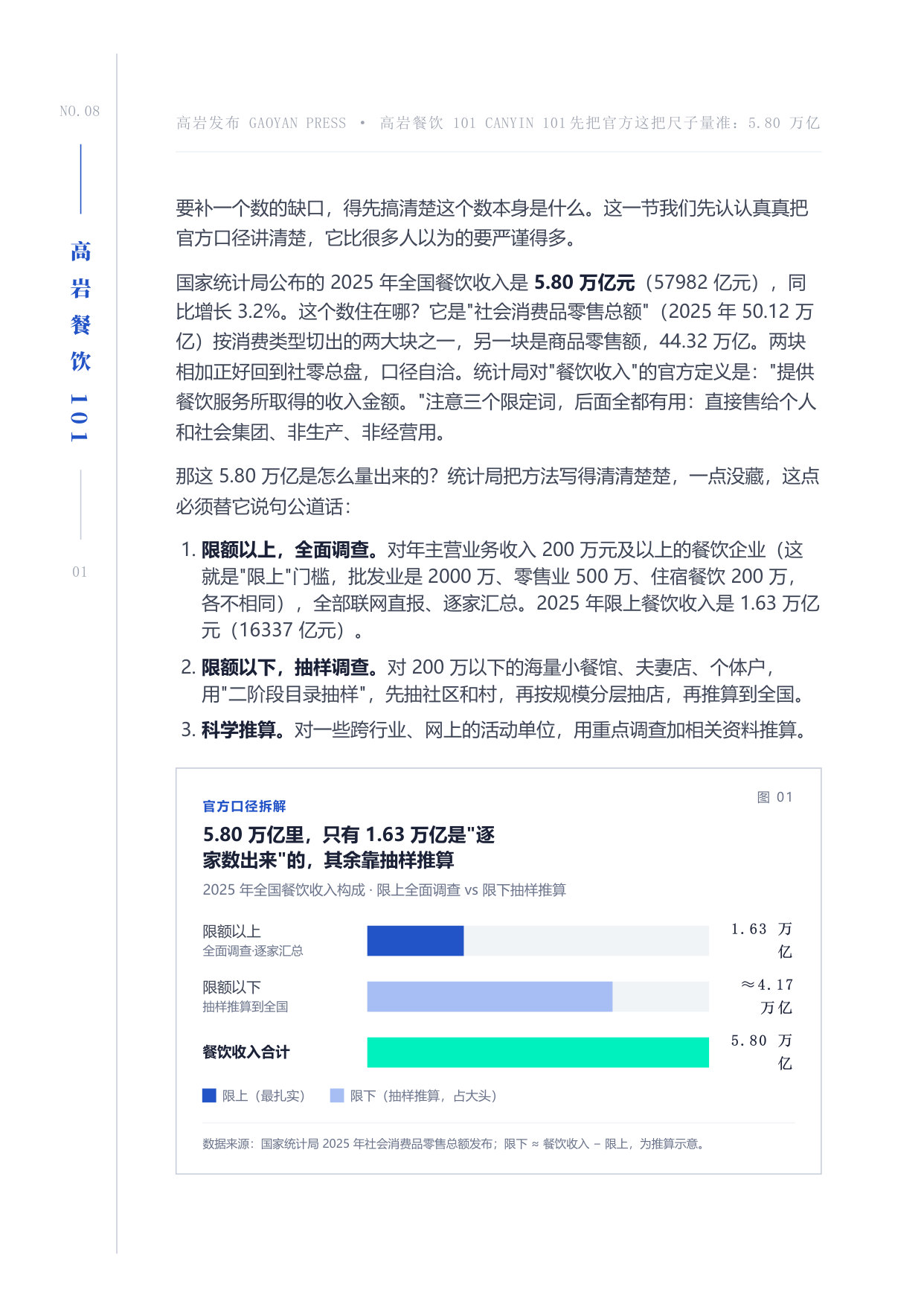Click the green 餐饮收入合计 bar
This screenshot has width=924, height=1307.
(x=538, y=1052)
